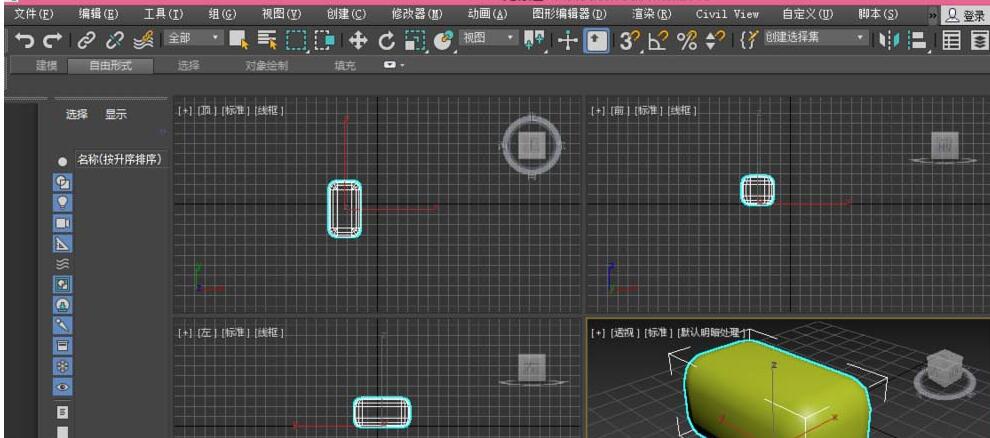Toggle the eye visibility filter in explorer
This screenshot has width=990, height=438.
63,386
